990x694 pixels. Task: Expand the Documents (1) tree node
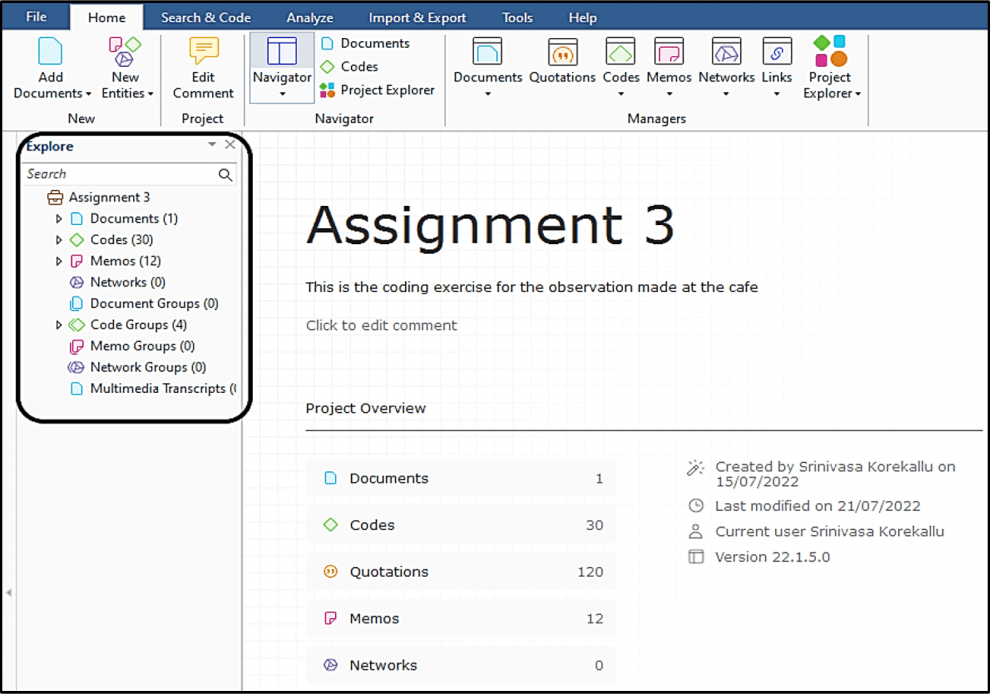59,218
